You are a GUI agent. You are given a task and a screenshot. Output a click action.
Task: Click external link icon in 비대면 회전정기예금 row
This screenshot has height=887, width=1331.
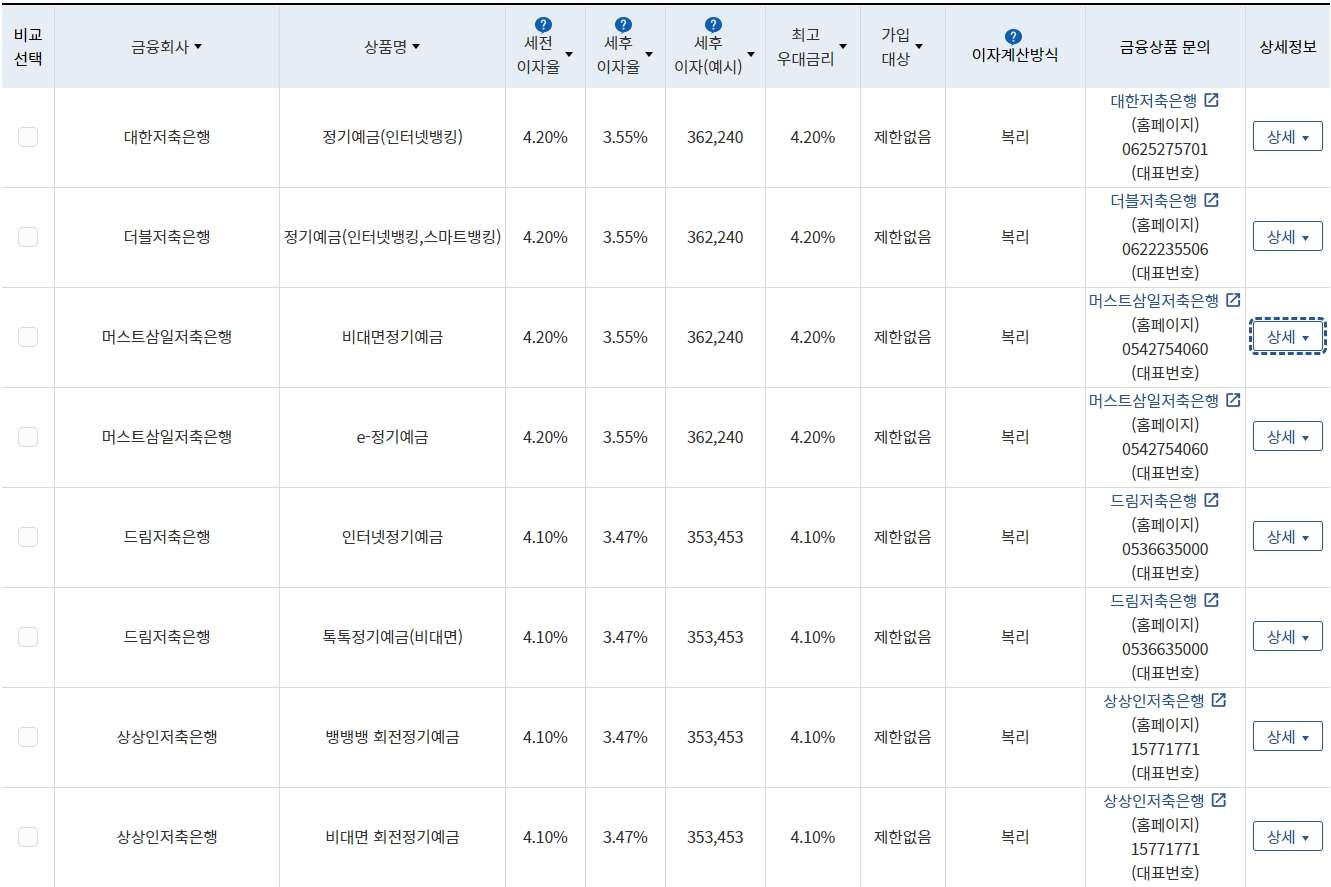click(x=1218, y=800)
